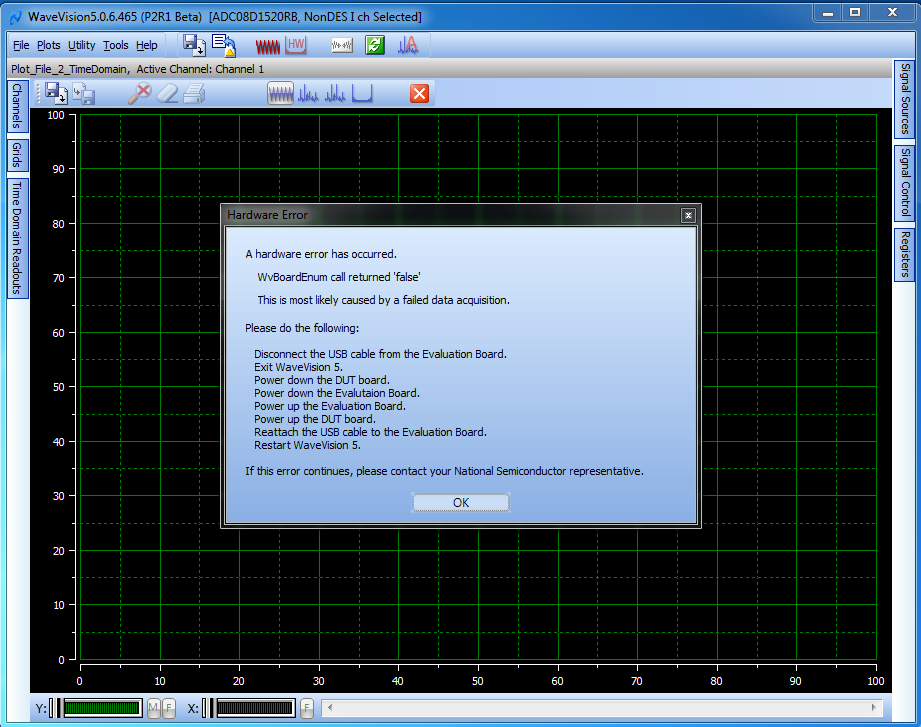The image size is (921, 727).
Task: Click the white signal waveform icon
Action: [342, 45]
